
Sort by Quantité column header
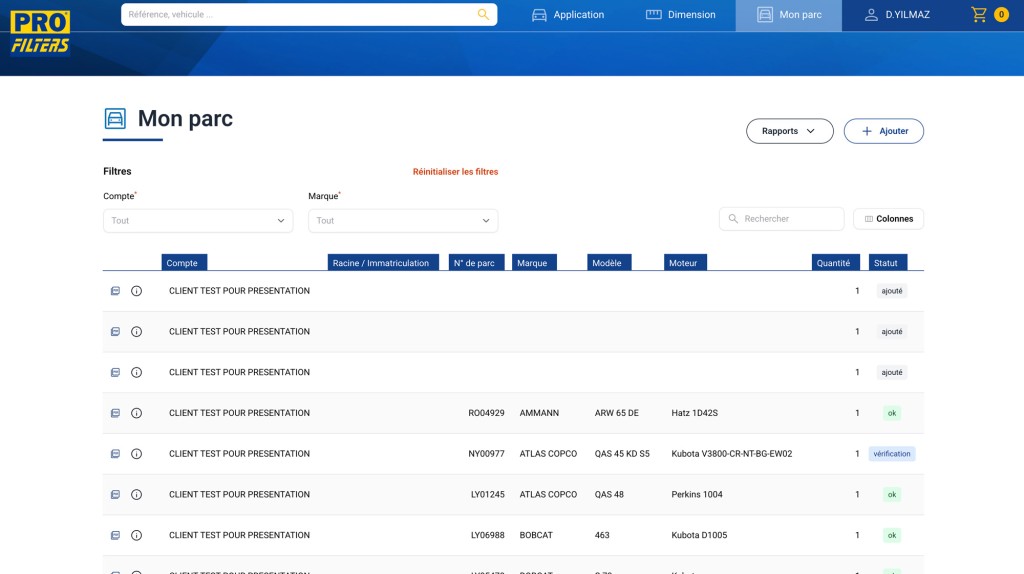[x=835, y=263]
